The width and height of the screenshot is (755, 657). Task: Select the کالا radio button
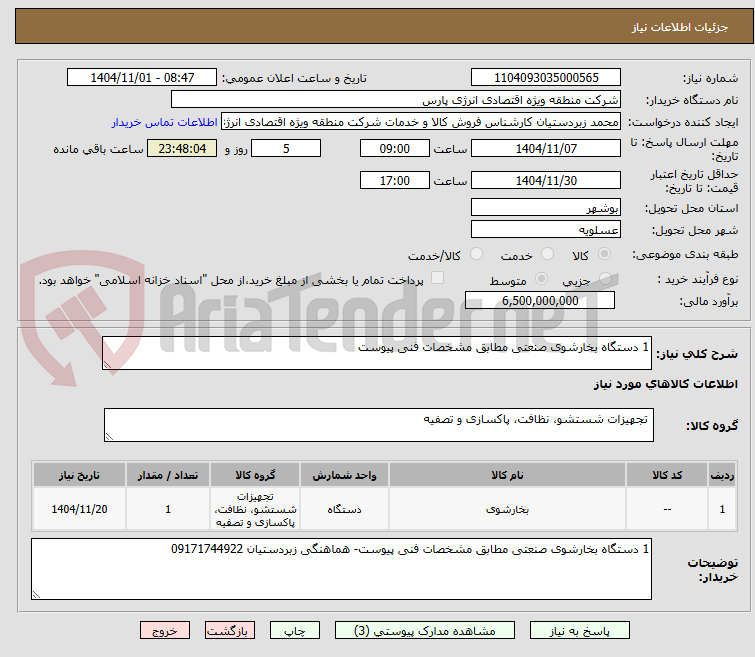(604, 253)
